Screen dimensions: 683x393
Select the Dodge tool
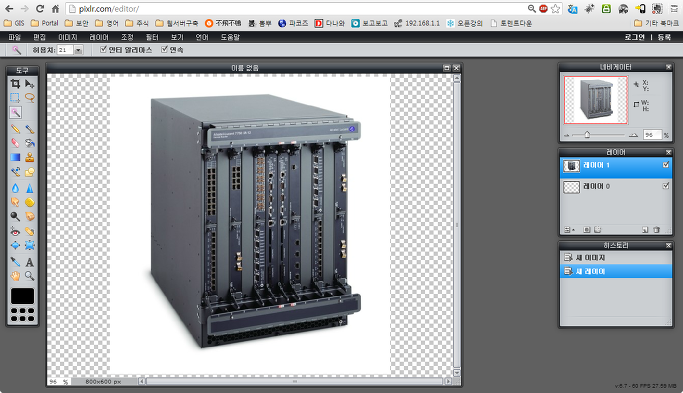[15, 217]
